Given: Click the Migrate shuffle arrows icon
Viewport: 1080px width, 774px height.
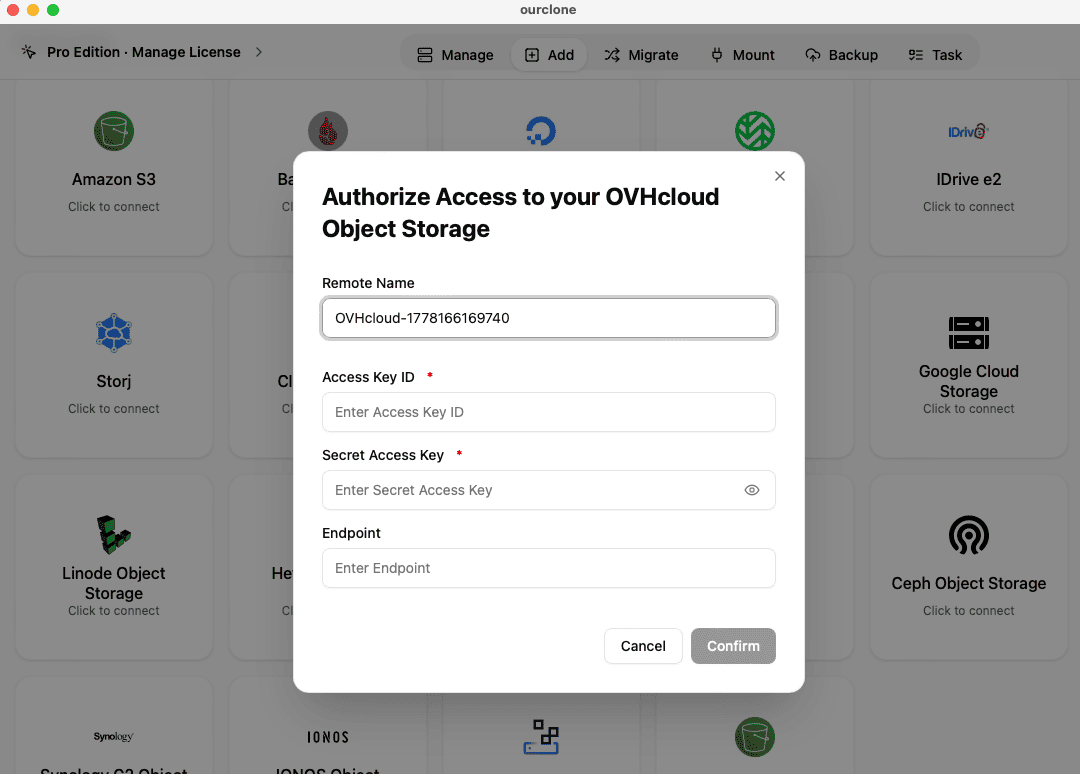Looking at the screenshot, I should click(612, 55).
